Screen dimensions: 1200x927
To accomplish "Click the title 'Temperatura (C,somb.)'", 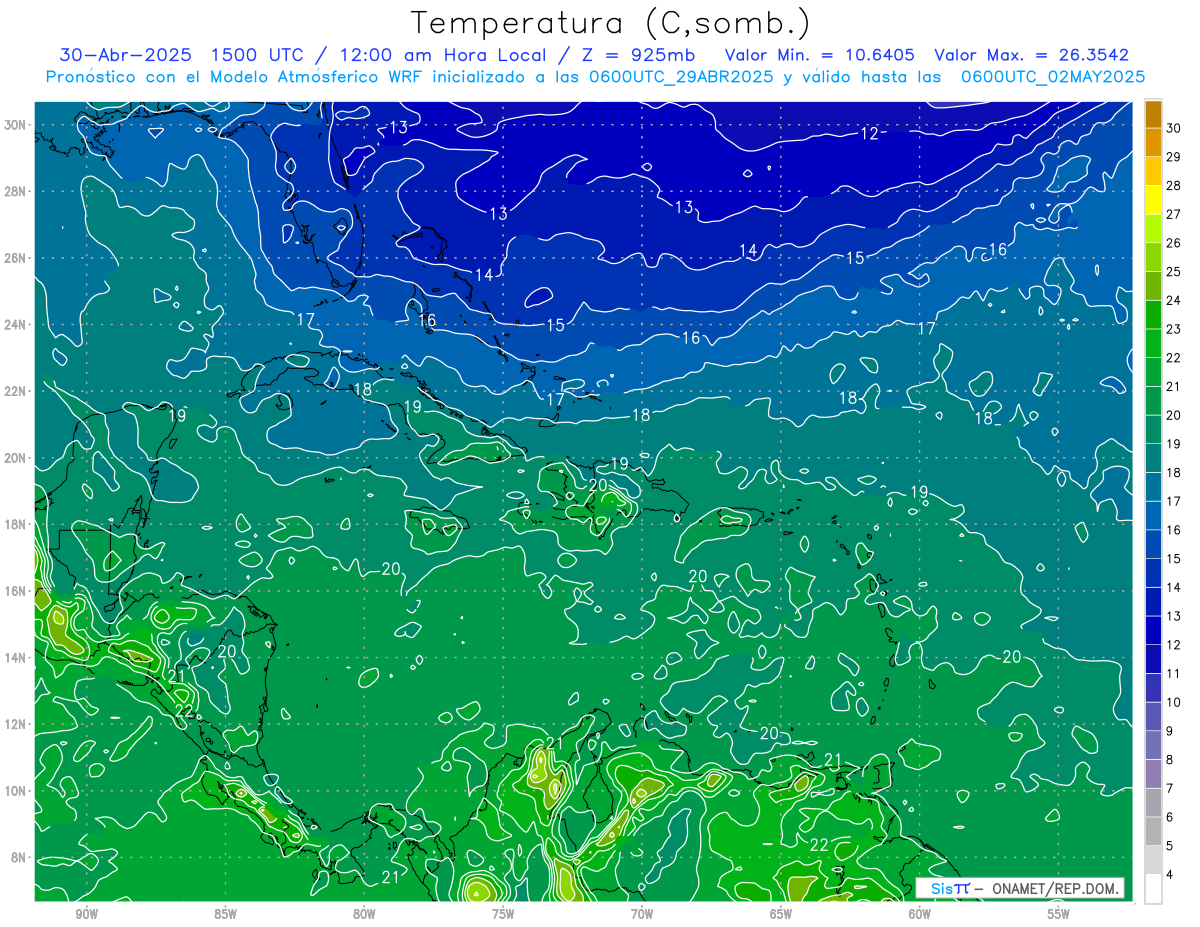I will coord(611,23).
